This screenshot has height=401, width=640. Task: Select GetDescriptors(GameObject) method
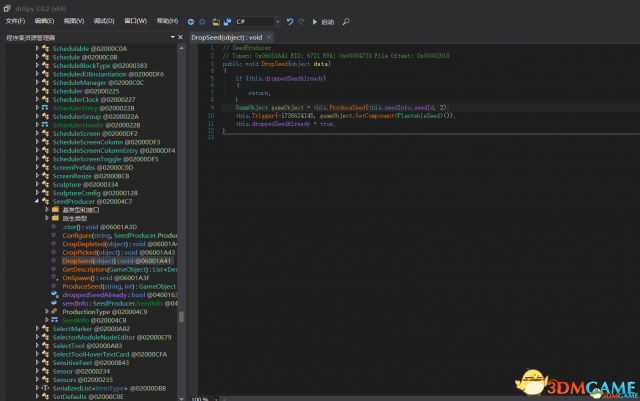(120, 270)
